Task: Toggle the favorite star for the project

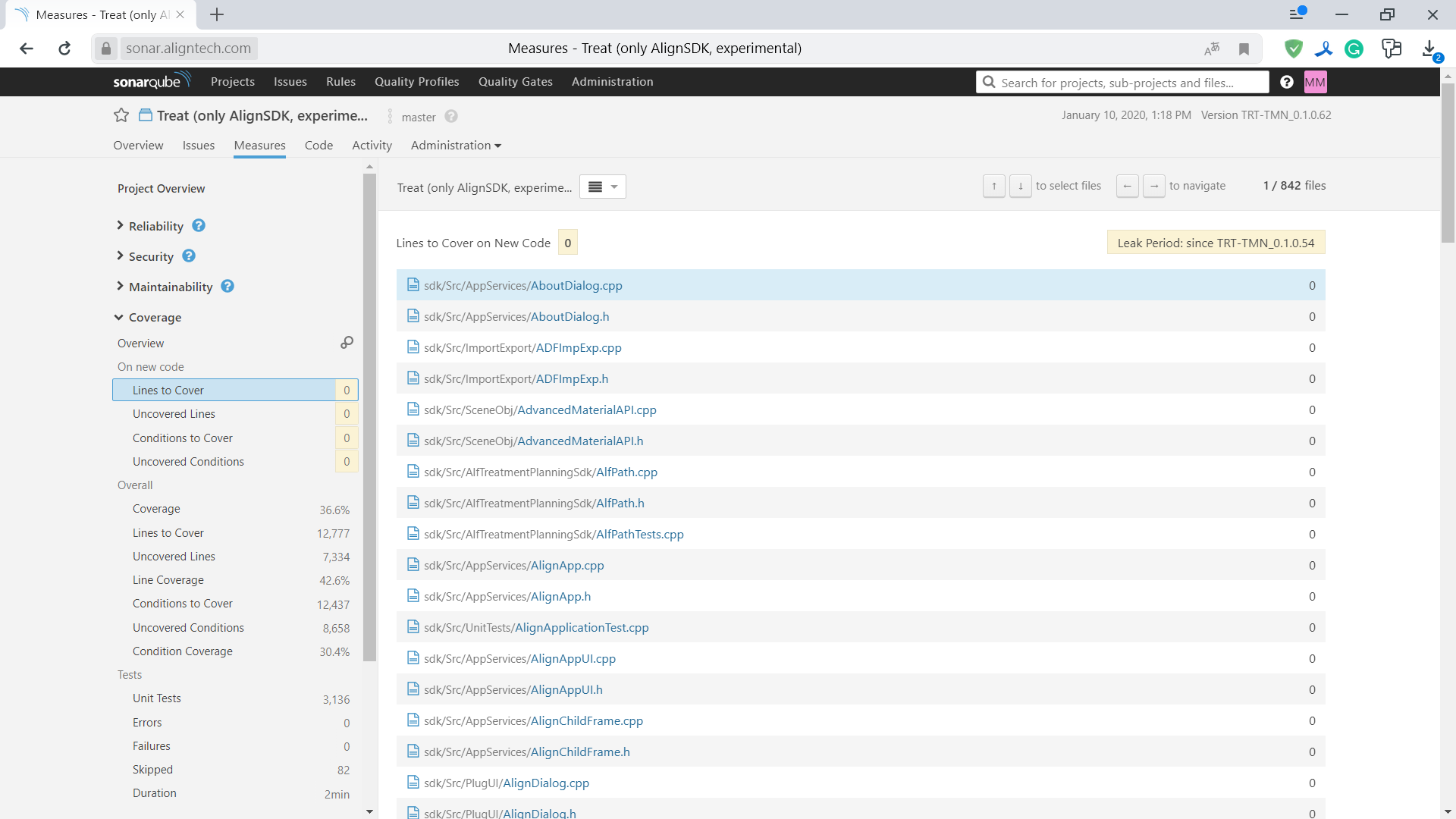Action: click(121, 115)
